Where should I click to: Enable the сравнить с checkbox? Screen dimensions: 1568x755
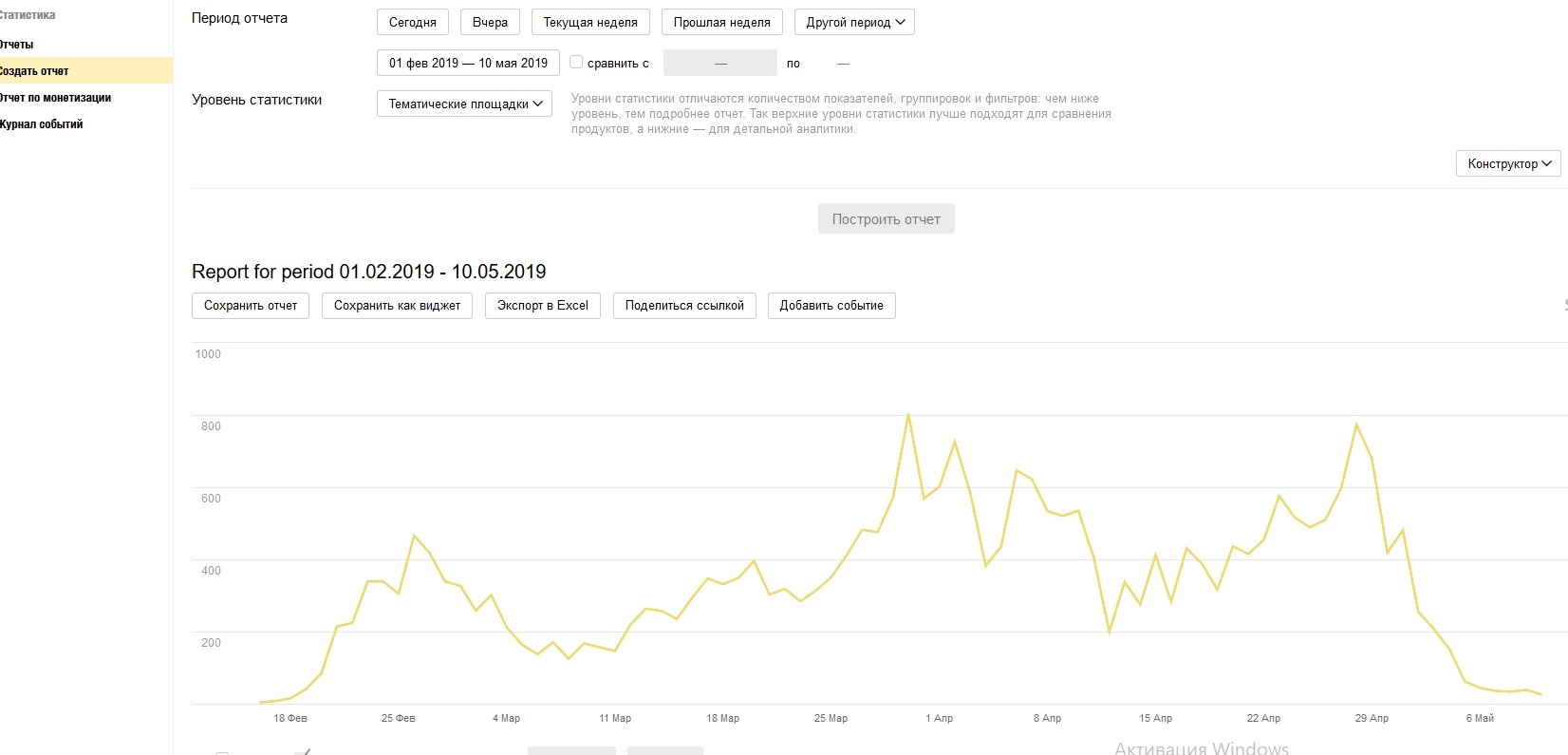pyautogui.click(x=576, y=62)
